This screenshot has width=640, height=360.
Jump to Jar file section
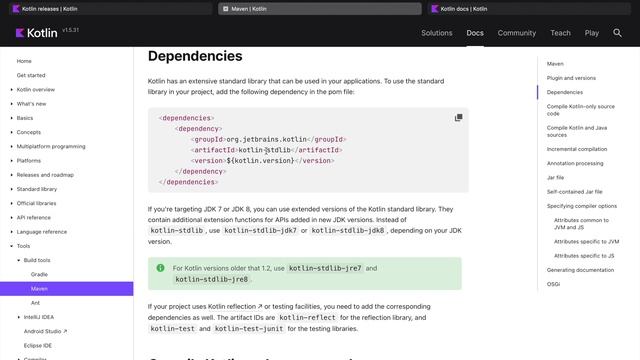(555, 178)
